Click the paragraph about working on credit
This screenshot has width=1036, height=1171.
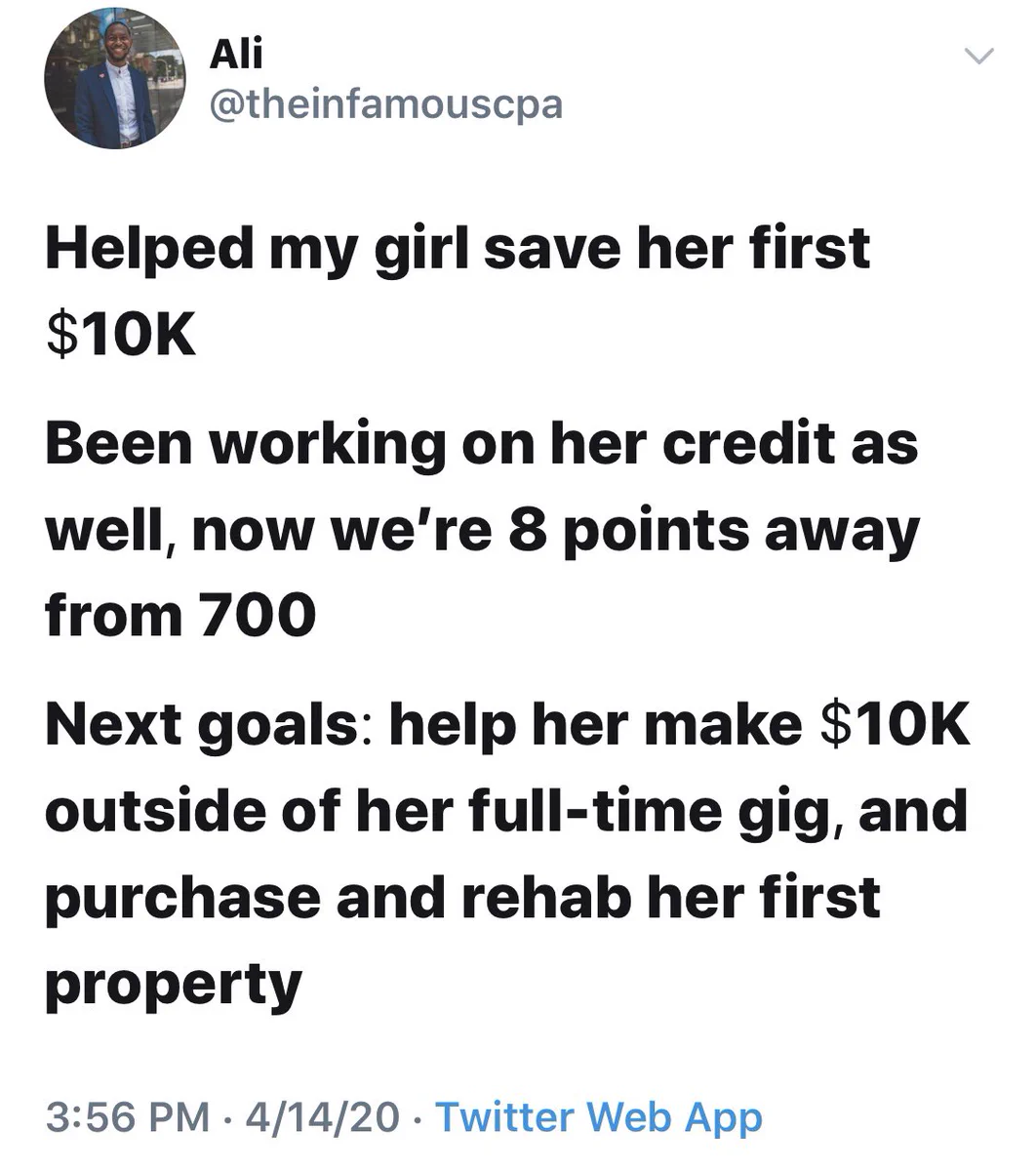click(x=483, y=530)
